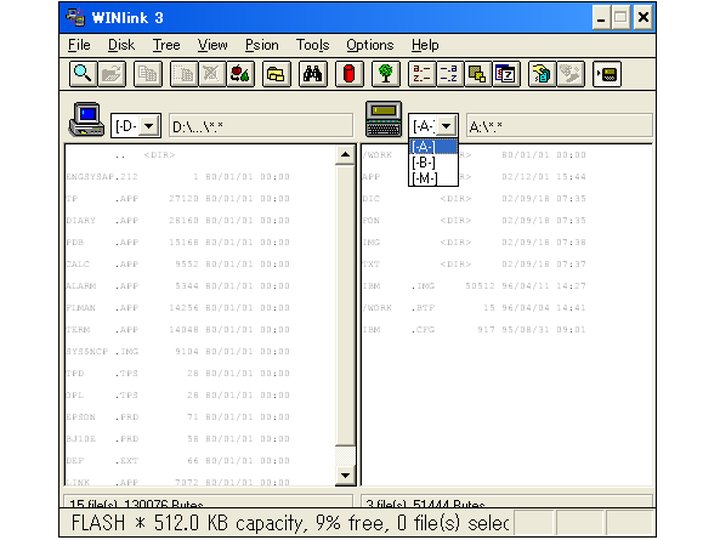This screenshot has height=540, width=720.
Task: Click the overlapping squares sort icon
Action: tap(478, 74)
